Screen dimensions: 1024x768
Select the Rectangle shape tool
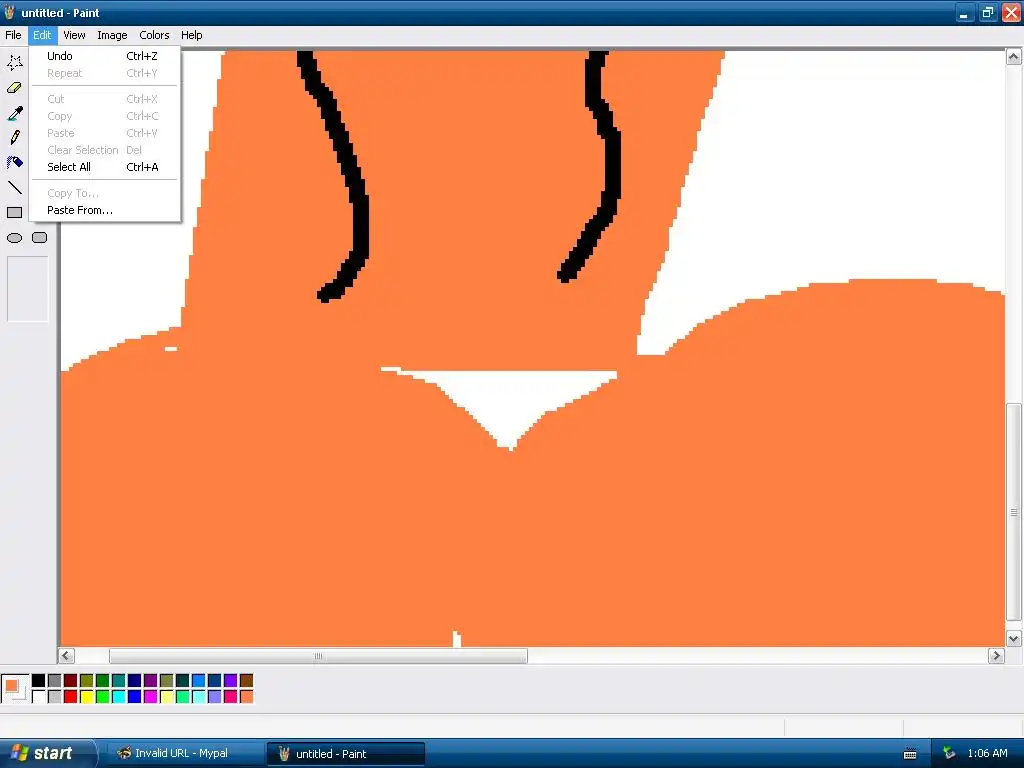click(x=15, y=212)
